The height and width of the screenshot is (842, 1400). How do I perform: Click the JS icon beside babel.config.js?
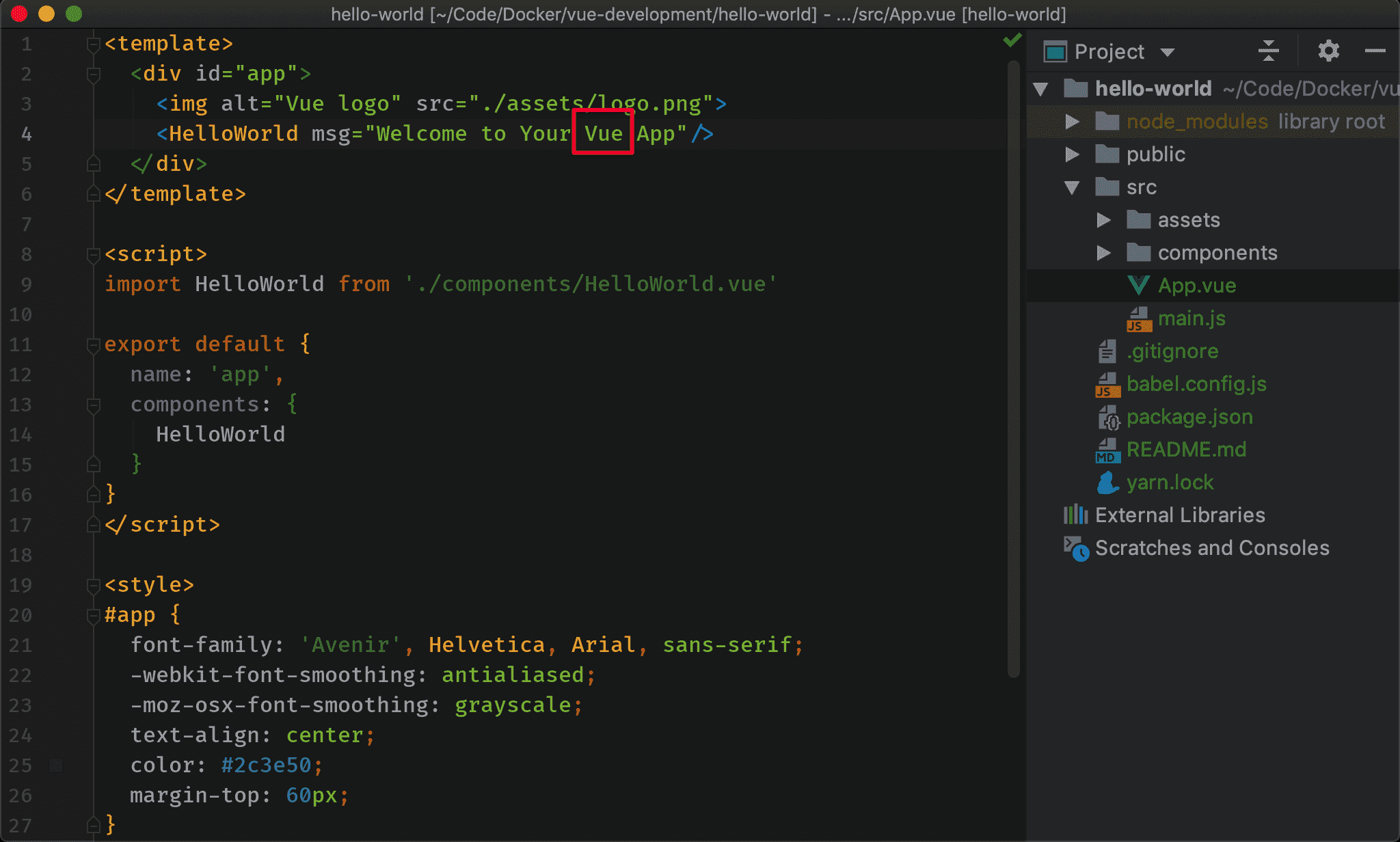1107,385
